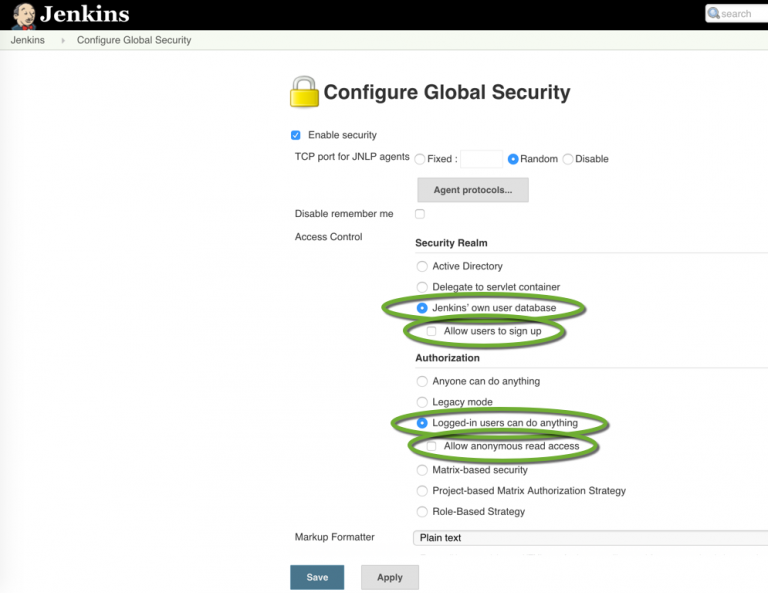The image size is (768, 593).
Task: Check the Disable remember me box
Action: click(x=420, y=214)
